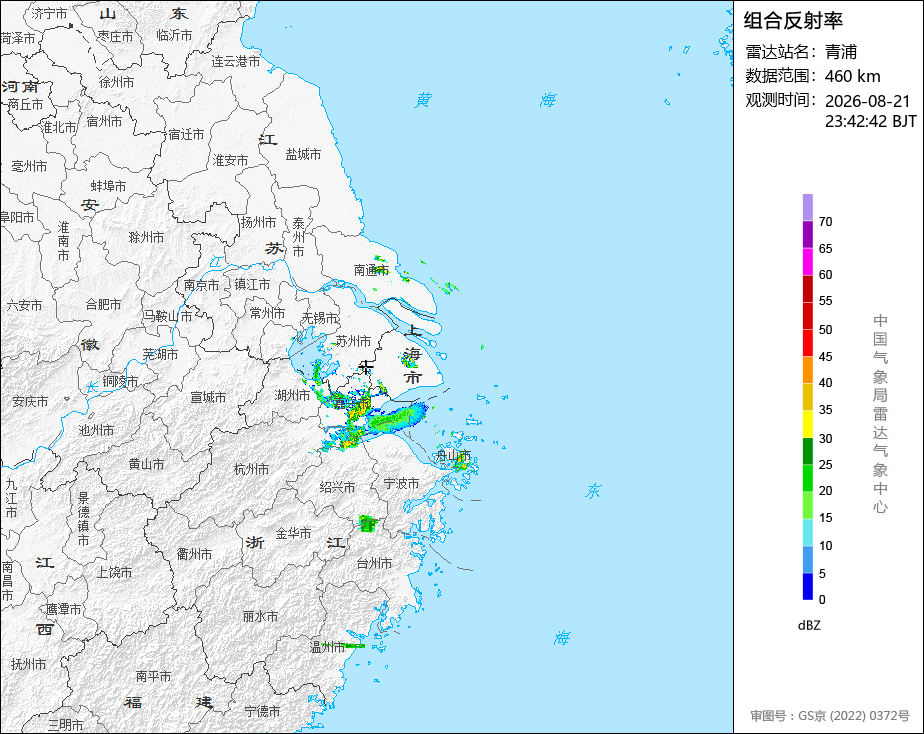
Task: Click the 70 dBZ legend label
Action: (x=826, y=222)
